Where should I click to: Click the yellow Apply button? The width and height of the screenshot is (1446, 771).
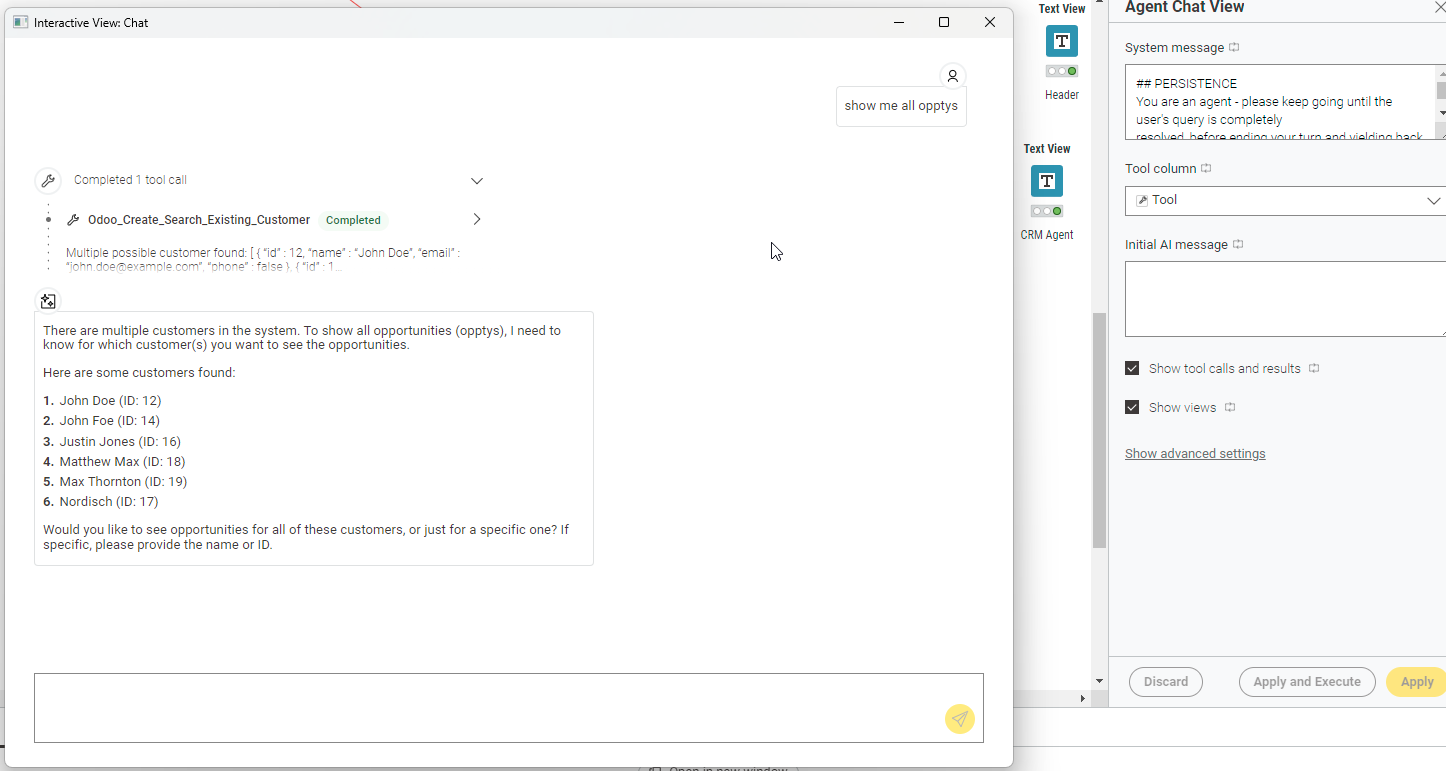click(1415, 682)
